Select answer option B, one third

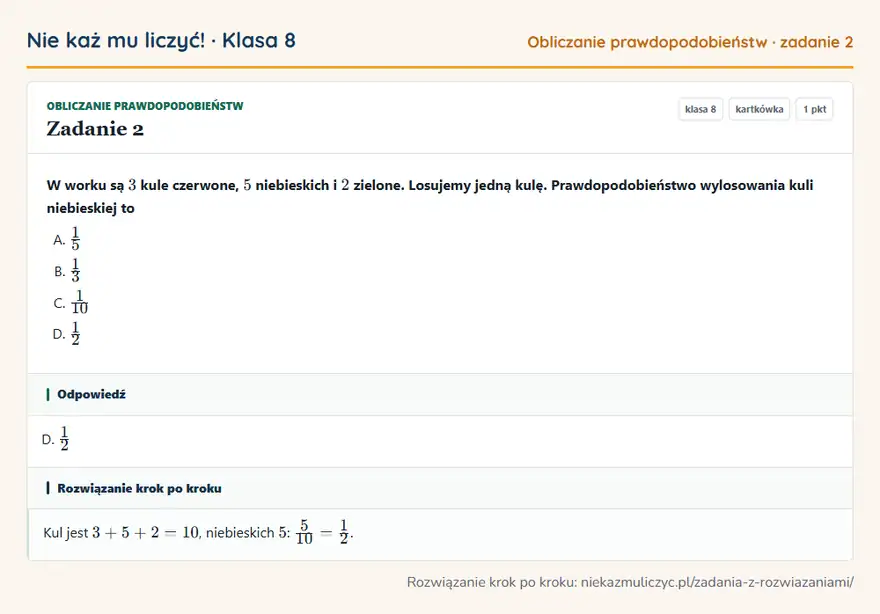coord(67,271)
